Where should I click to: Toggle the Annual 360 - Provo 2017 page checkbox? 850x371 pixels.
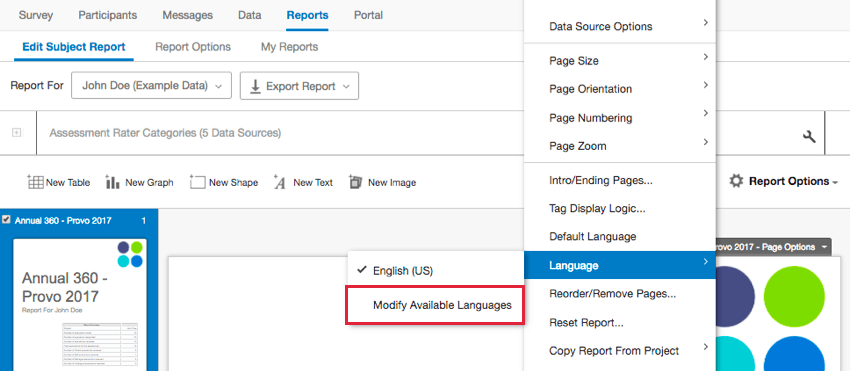(x=7, y=220)
